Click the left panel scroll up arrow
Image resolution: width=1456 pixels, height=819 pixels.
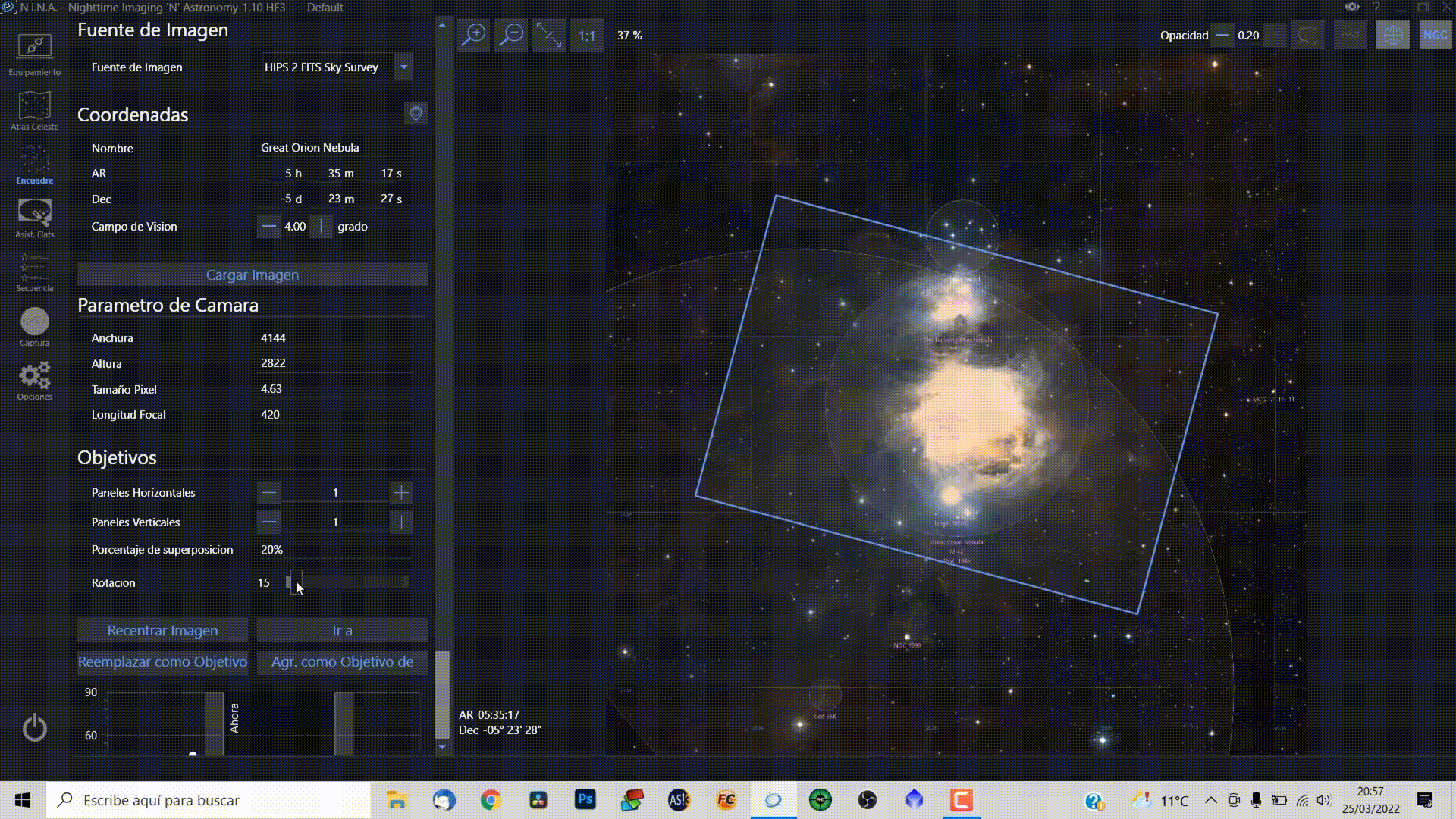[442, 25]
